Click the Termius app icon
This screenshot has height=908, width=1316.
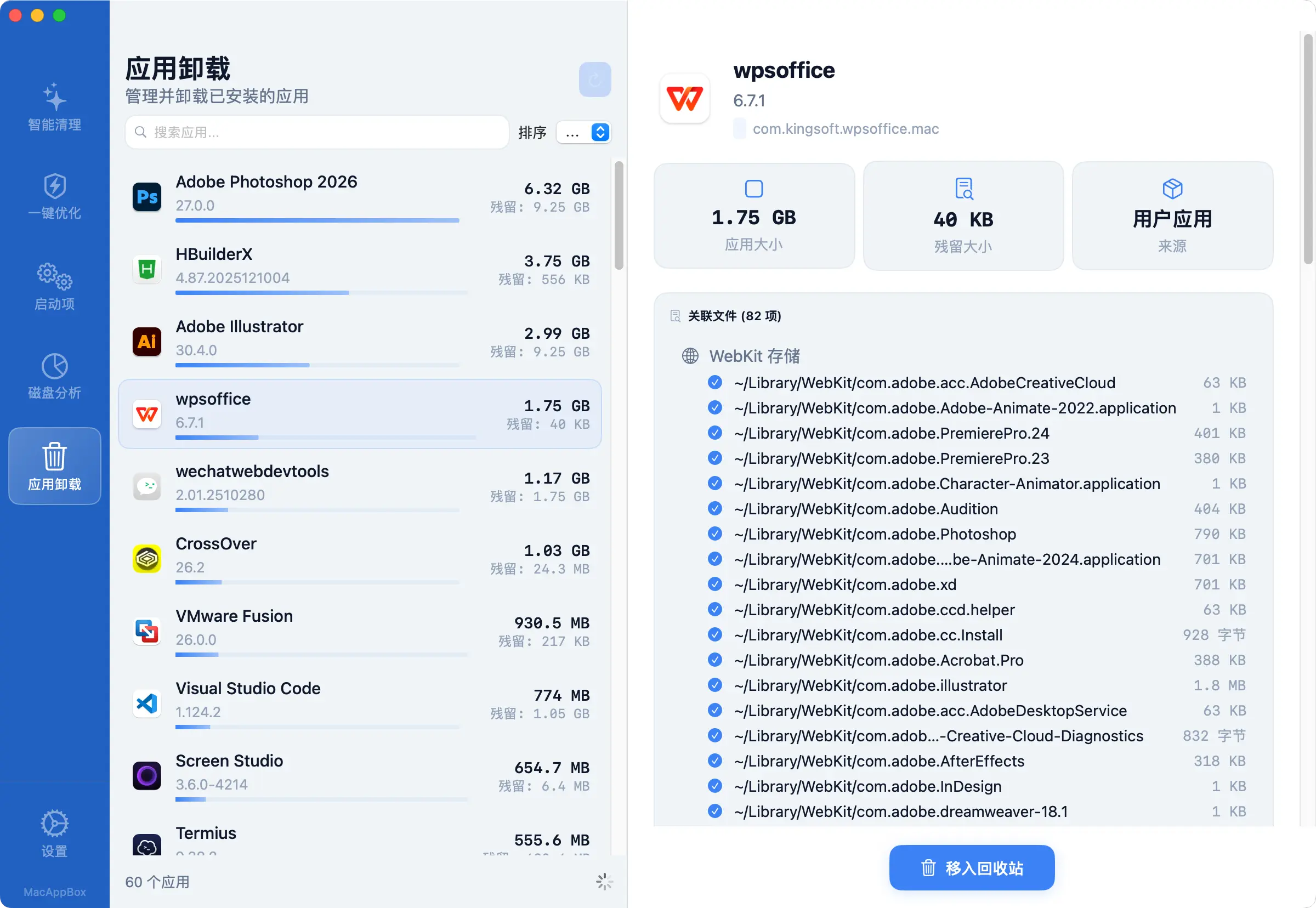147,845
